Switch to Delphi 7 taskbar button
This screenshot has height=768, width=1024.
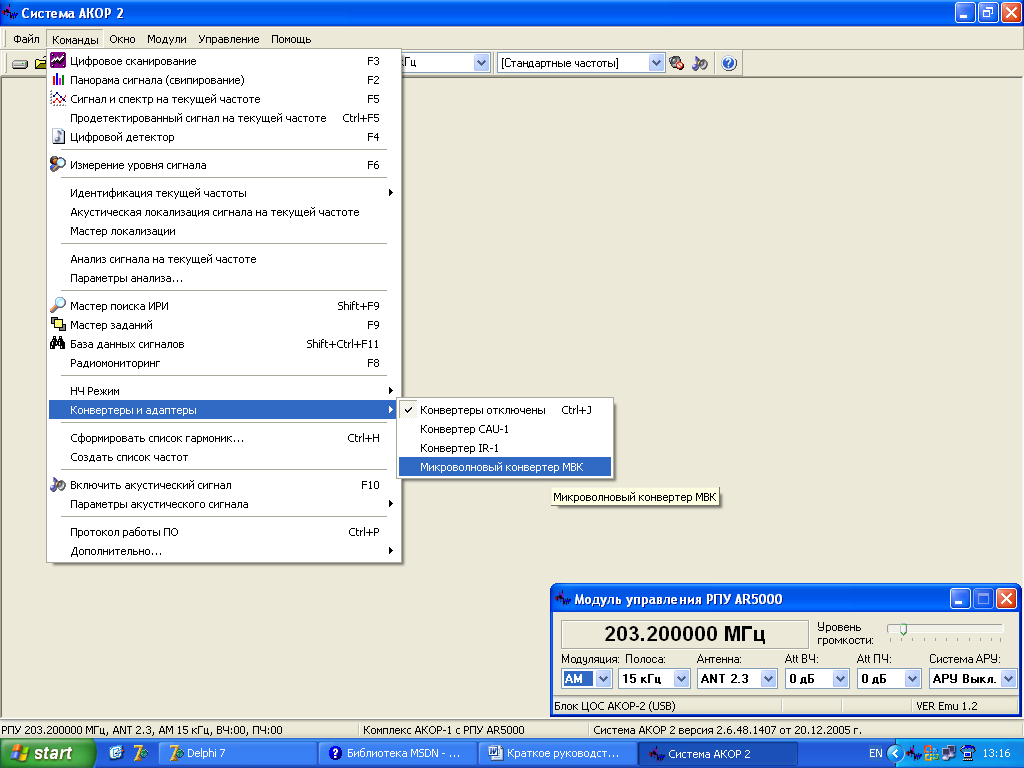point(237,753)
